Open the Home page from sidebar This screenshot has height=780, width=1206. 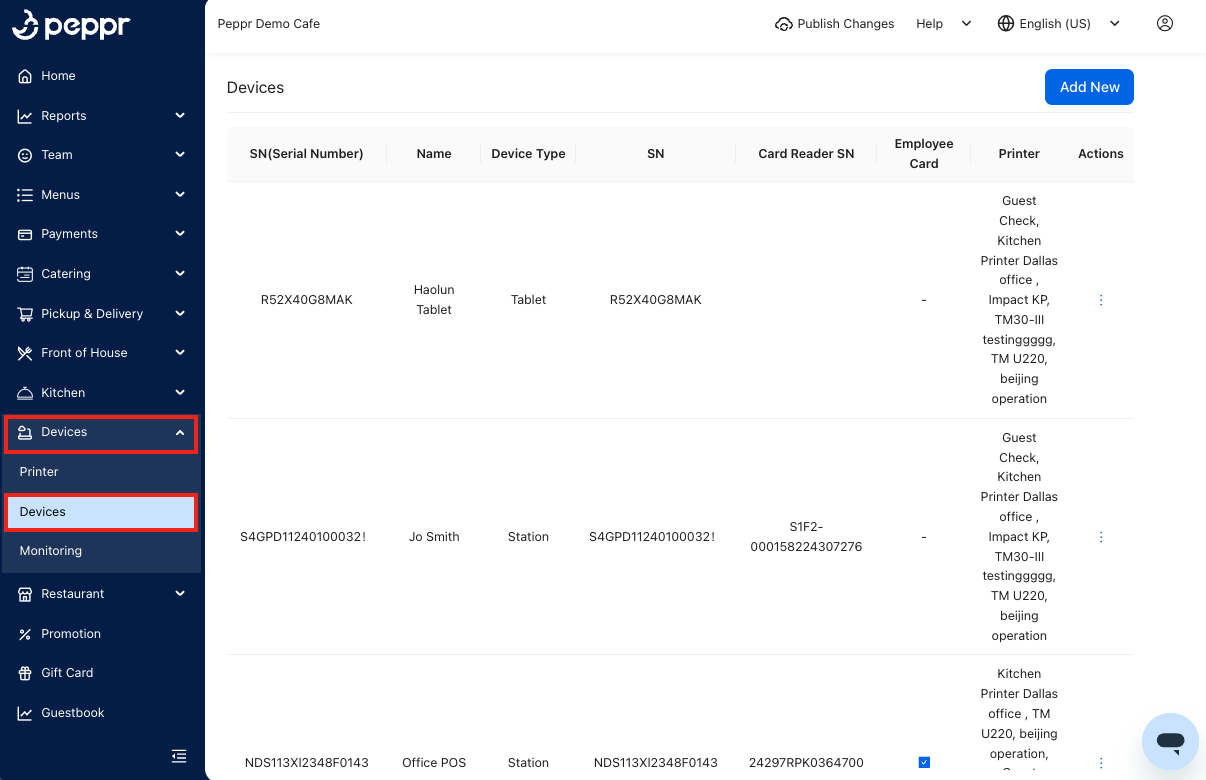(24, 76)
